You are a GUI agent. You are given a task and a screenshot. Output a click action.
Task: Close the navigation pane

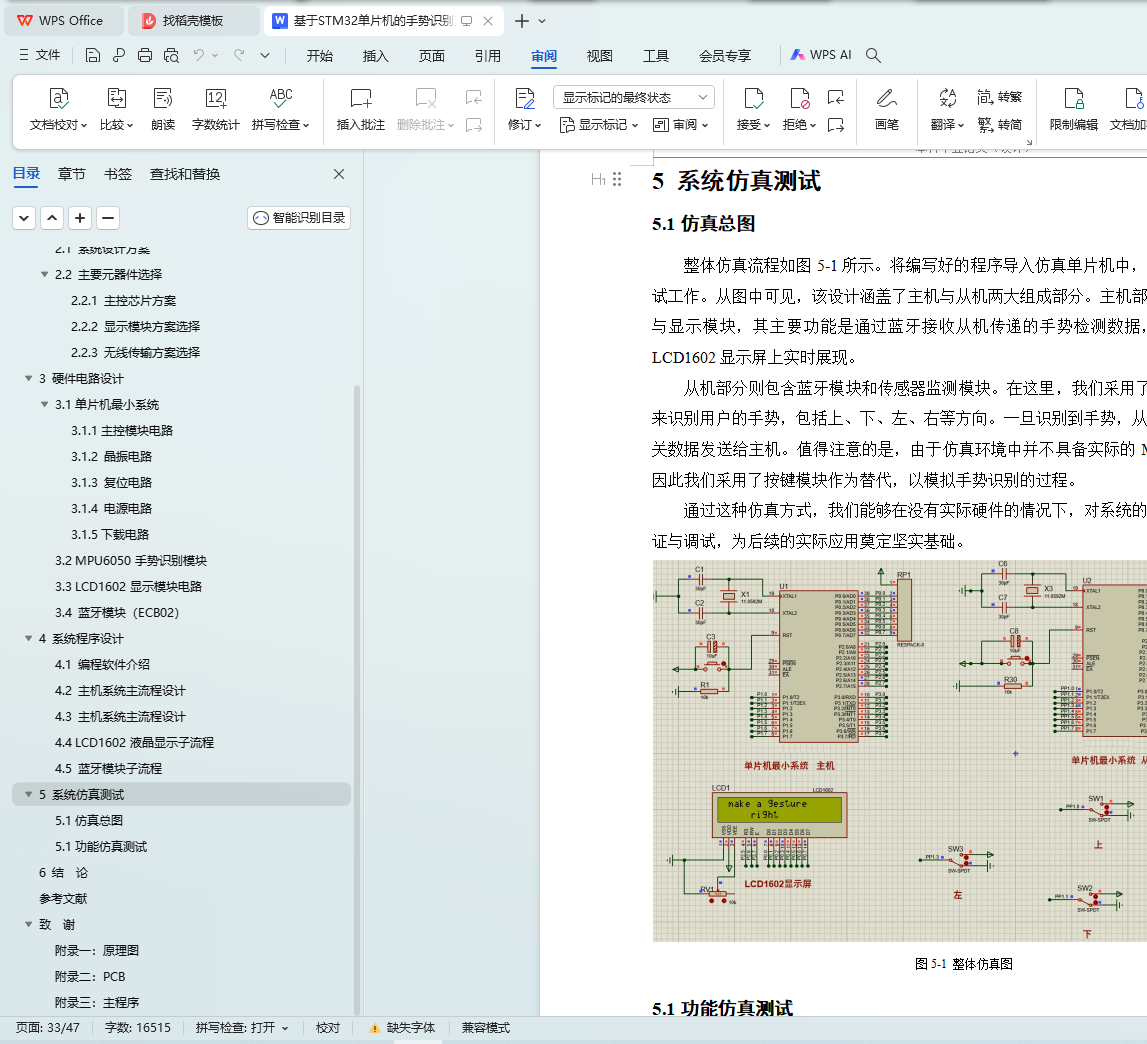tap(339, 174)
